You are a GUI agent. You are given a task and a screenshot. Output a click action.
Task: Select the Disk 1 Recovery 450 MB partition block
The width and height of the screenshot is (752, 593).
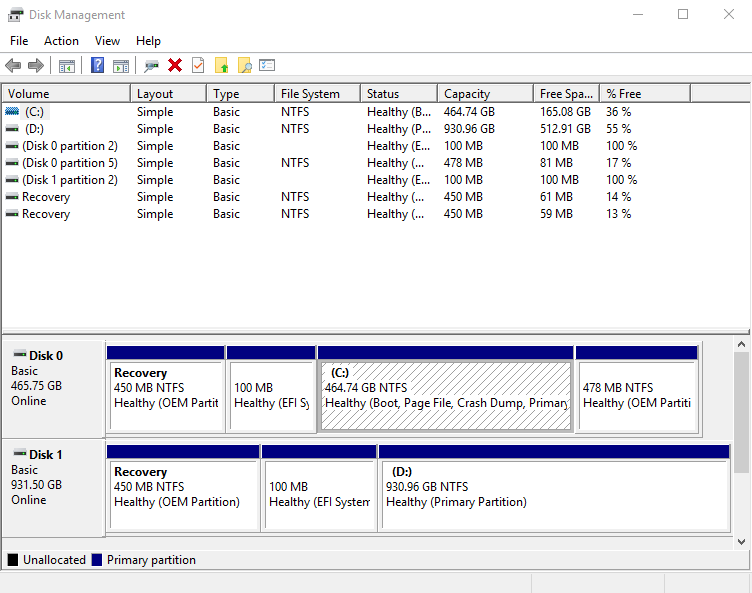(x=183, y=488)
